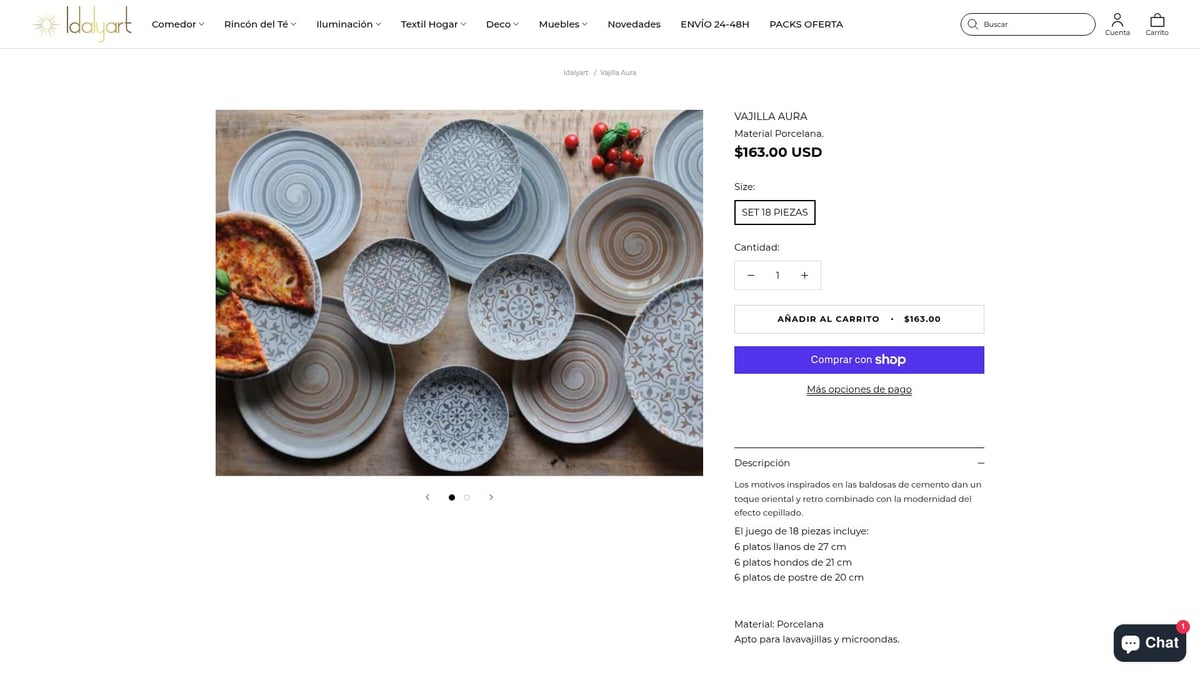
Task: Collapse the Descripción section
Action: pos(980,462)
